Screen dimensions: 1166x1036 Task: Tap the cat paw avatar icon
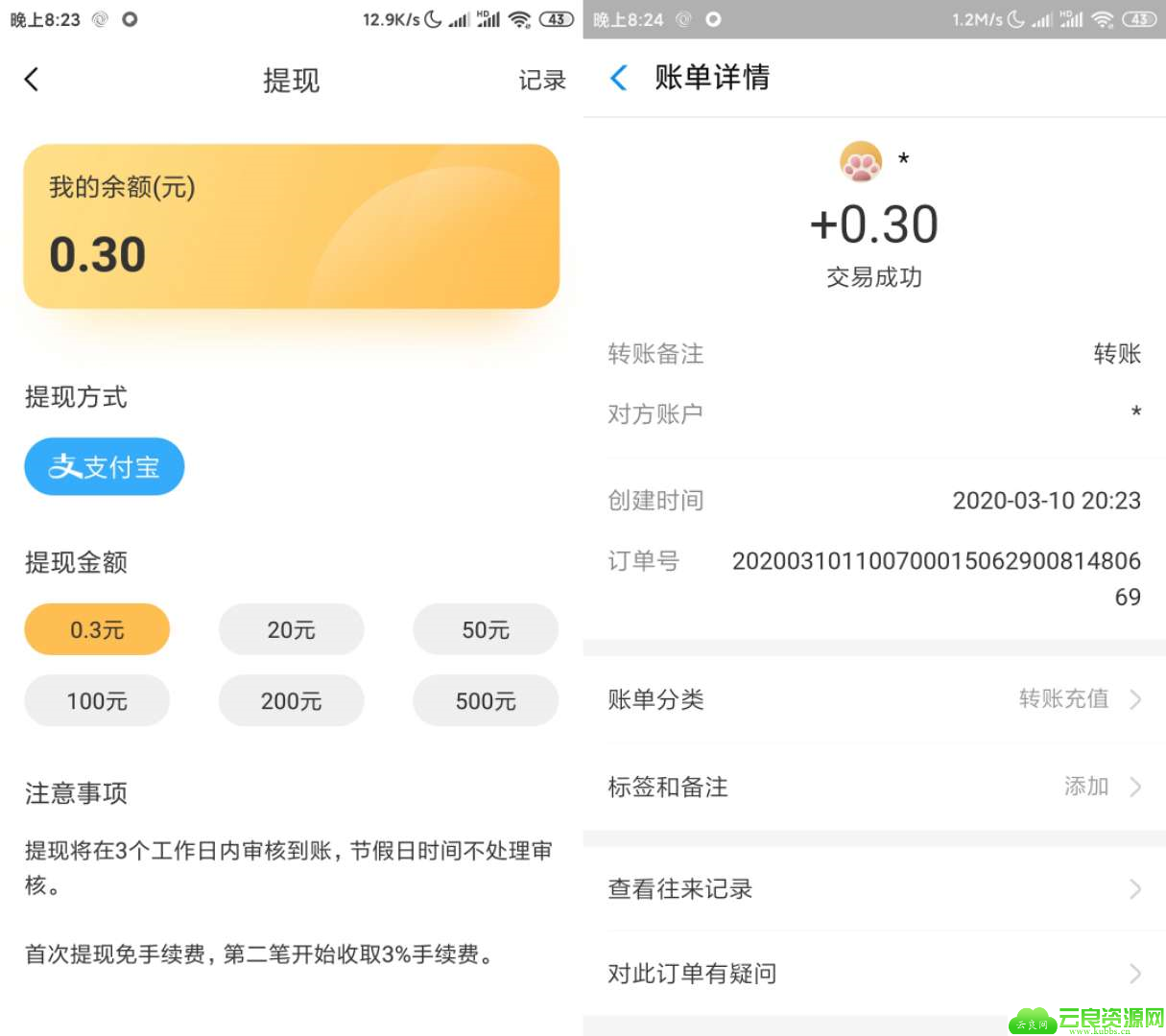click(x=861, y=161)
